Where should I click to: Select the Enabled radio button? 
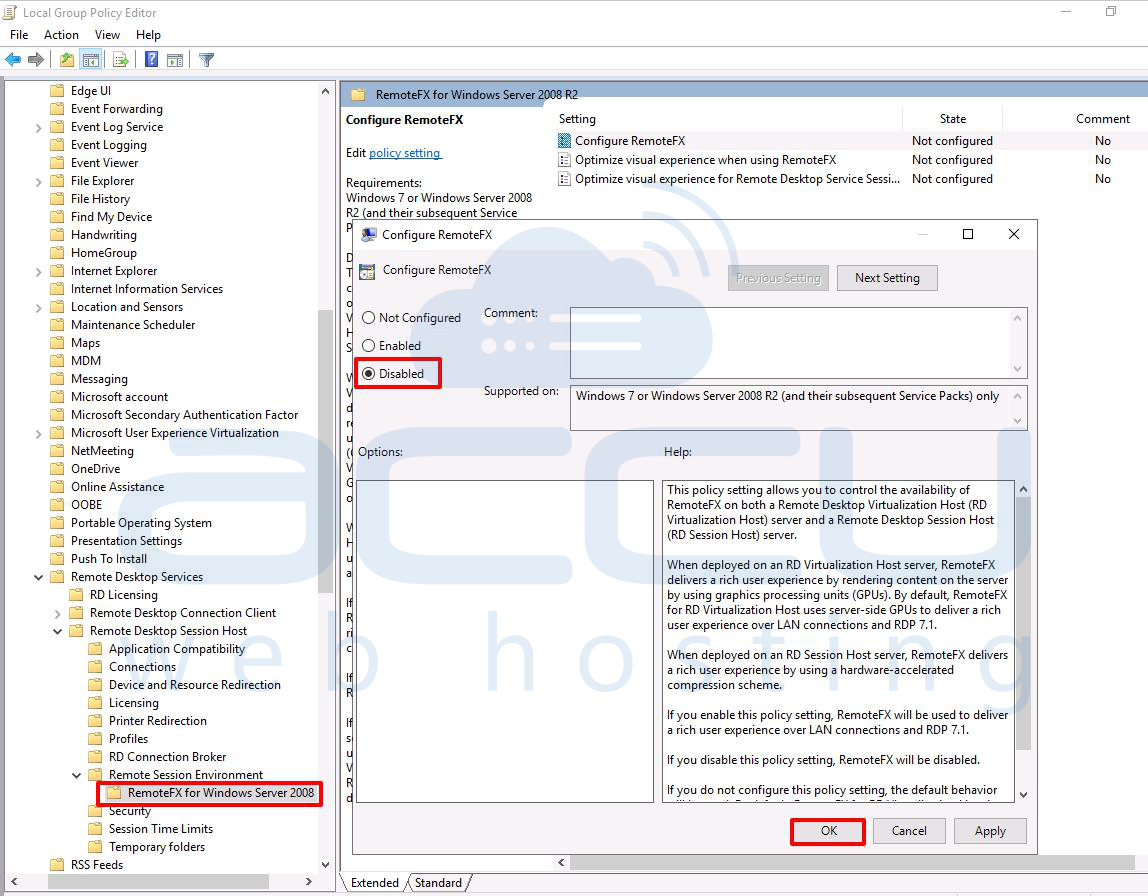[x=368, y=346]
